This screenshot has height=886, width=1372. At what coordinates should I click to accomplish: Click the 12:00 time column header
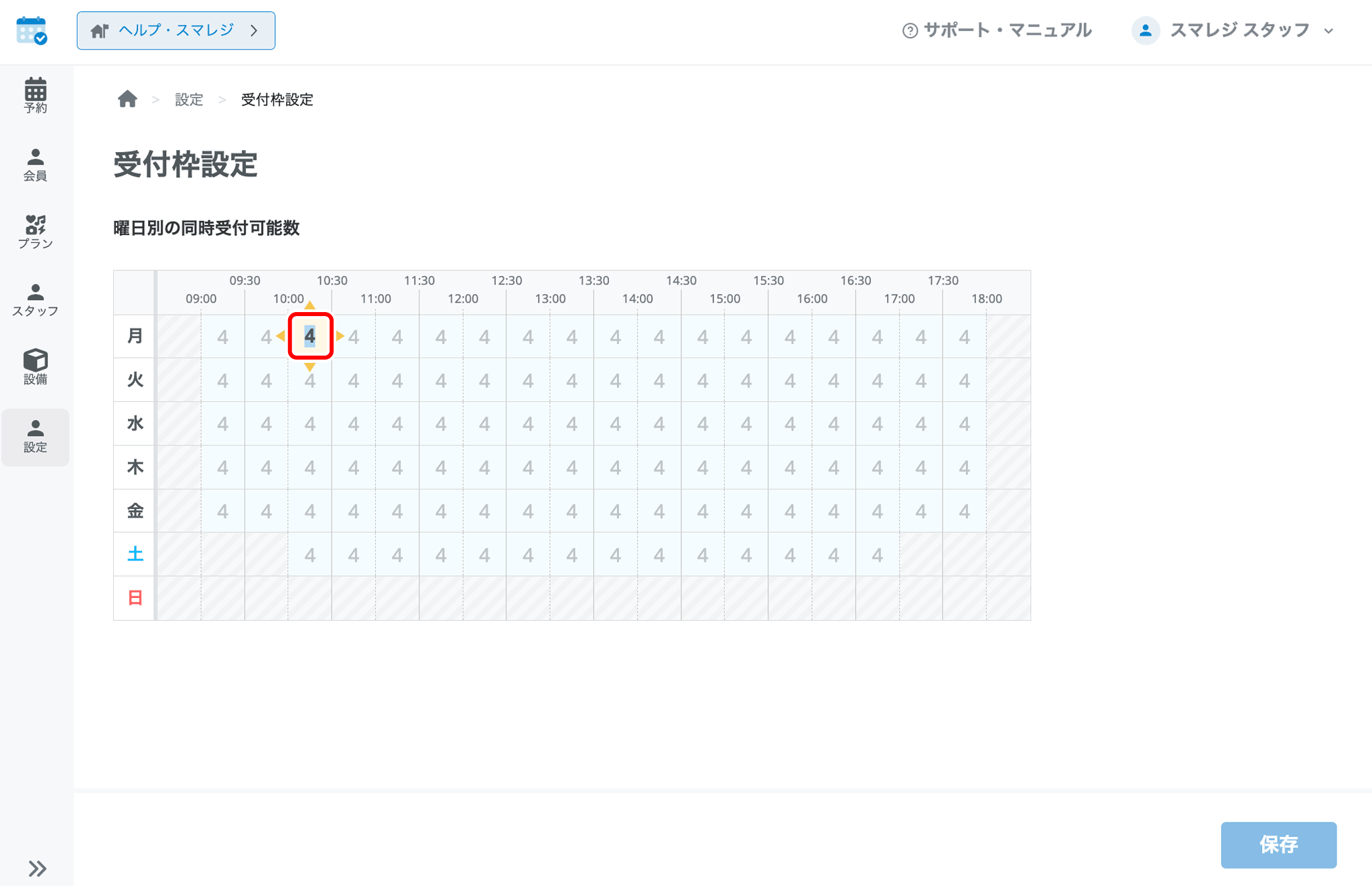coord(463,299)
